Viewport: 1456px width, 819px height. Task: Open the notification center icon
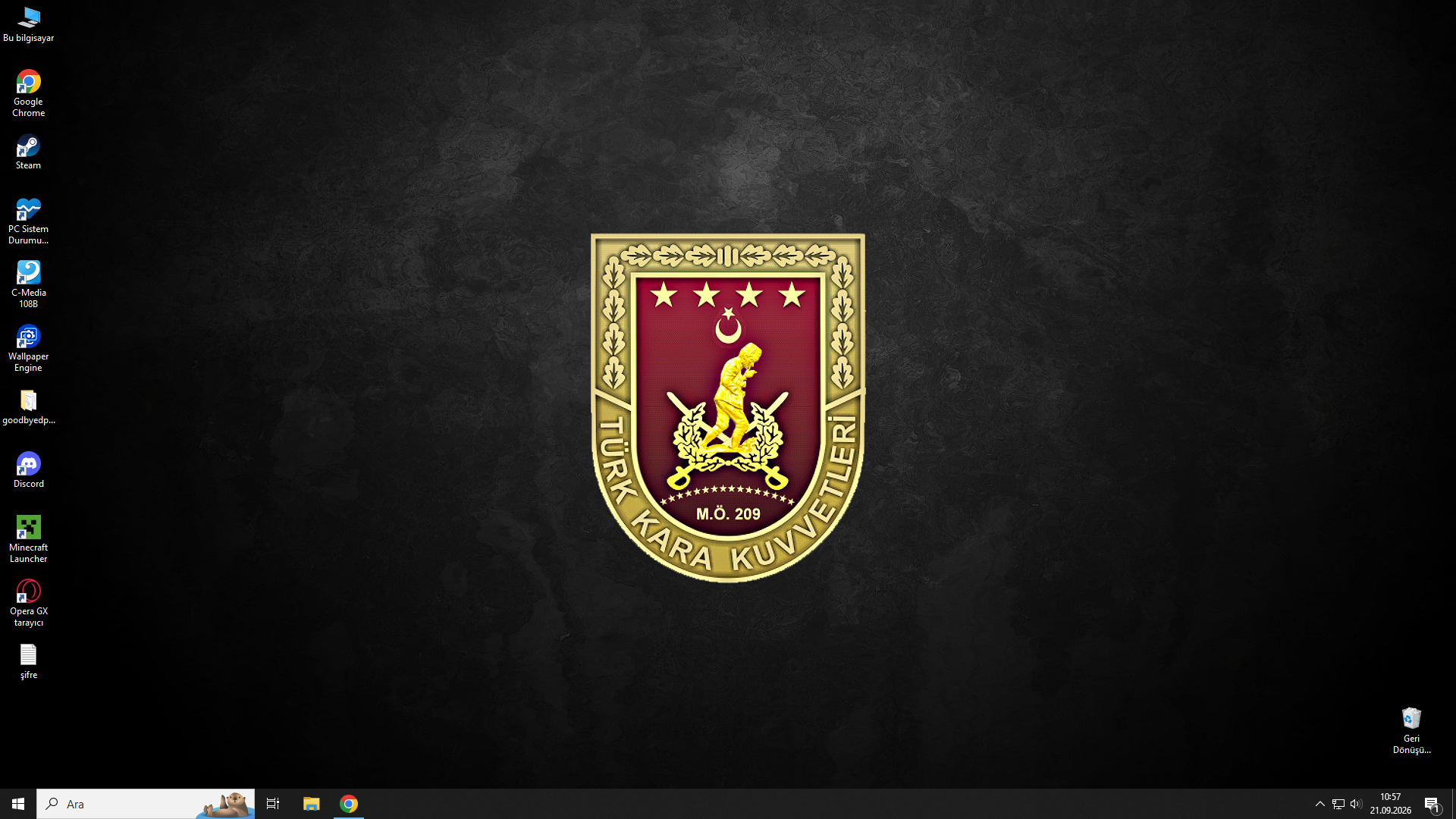tap(1432, 804)
